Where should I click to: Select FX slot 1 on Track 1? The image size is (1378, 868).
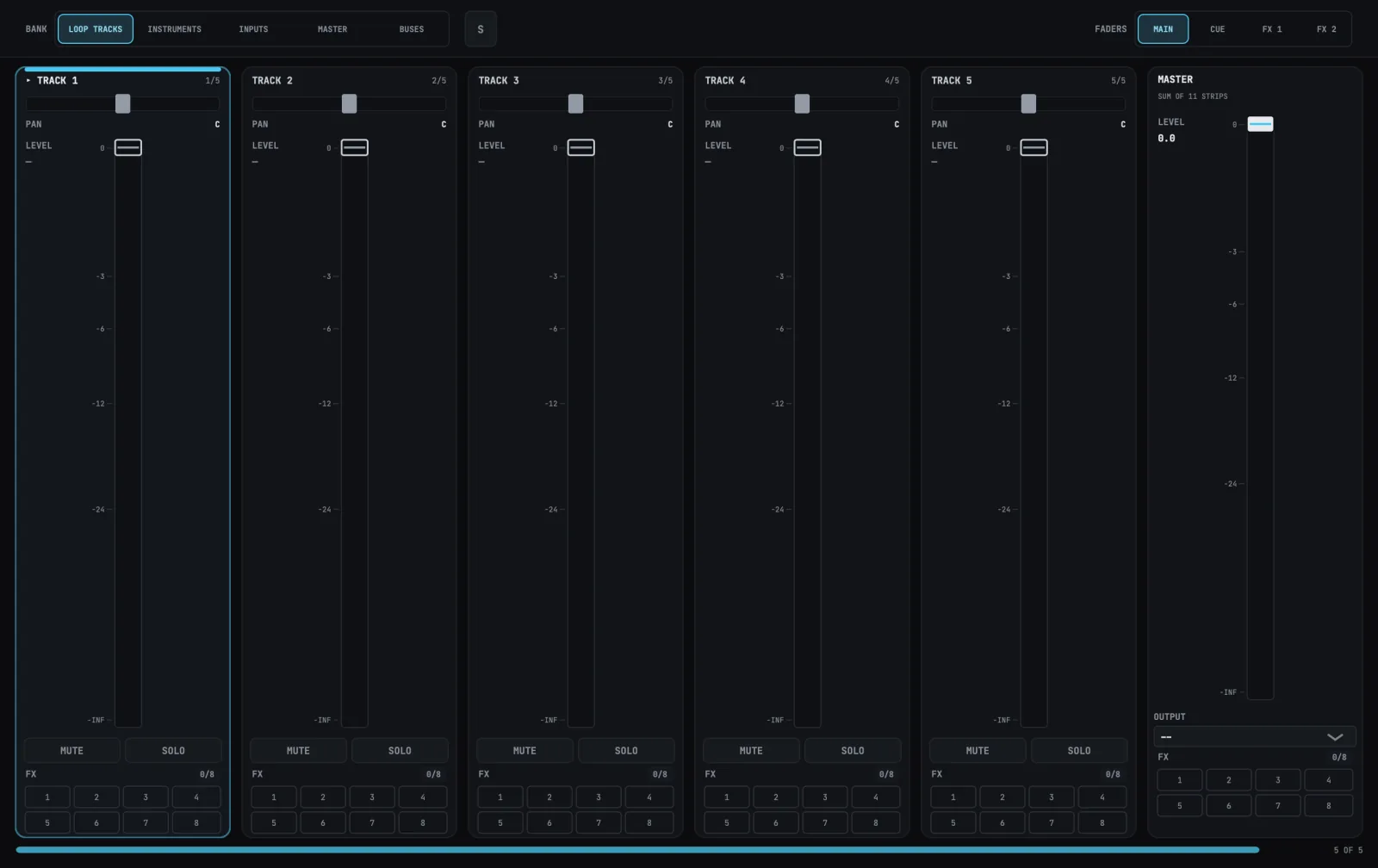[x=47, y=797]
